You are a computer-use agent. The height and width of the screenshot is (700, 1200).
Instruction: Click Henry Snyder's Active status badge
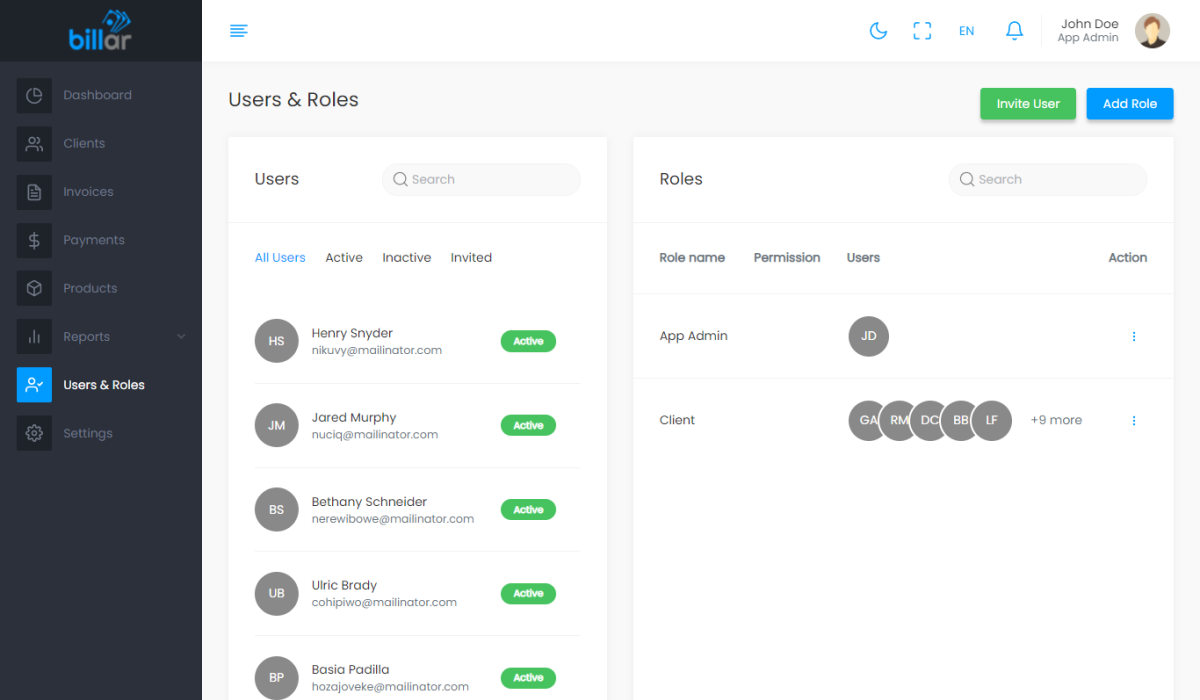(x=528, y=341)
